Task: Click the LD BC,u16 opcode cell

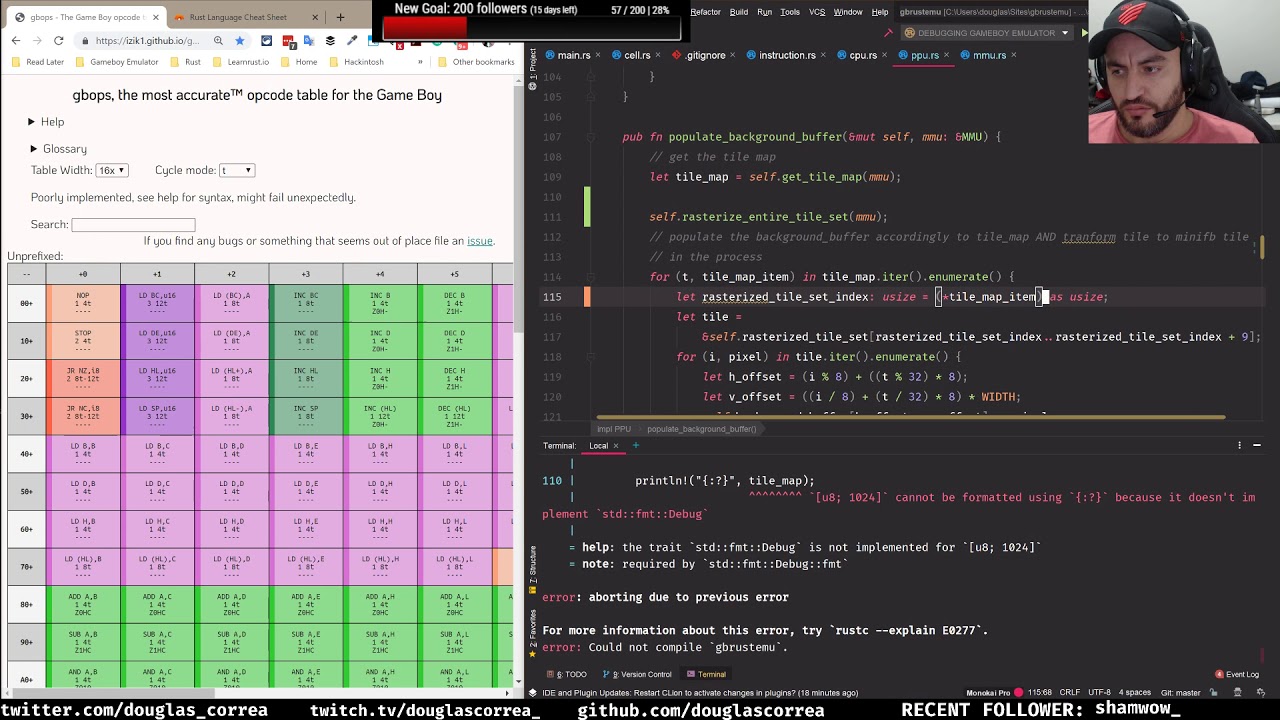Action: pyautogui.click(x=157, y=303)
